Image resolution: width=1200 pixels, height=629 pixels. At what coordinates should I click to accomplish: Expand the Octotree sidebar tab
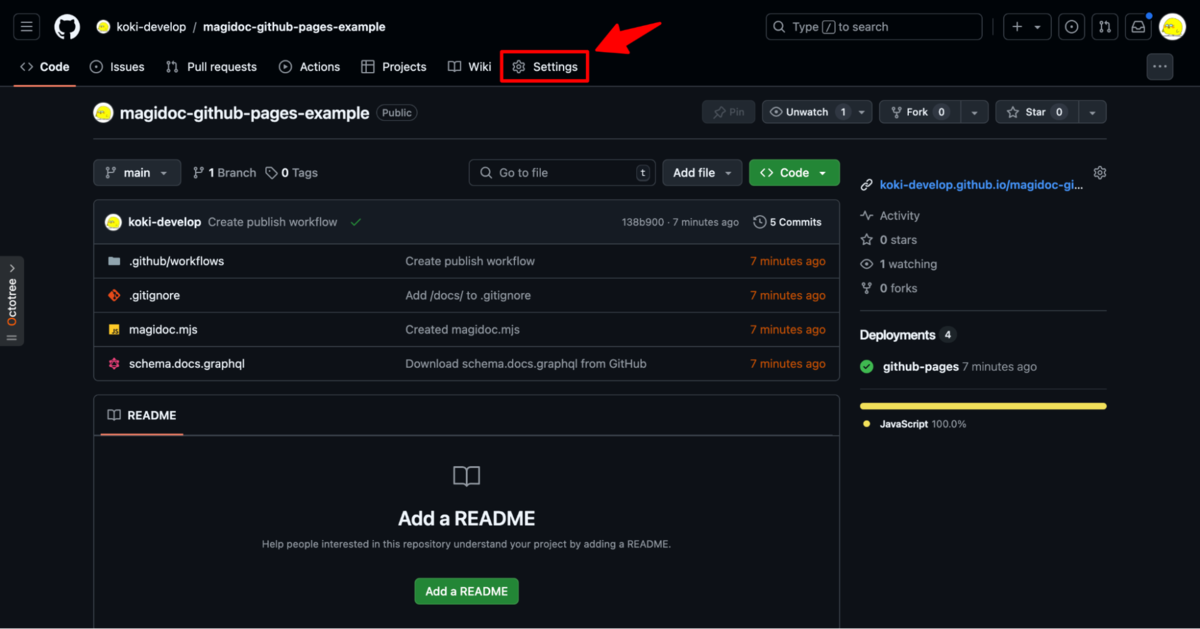point(12,300)
